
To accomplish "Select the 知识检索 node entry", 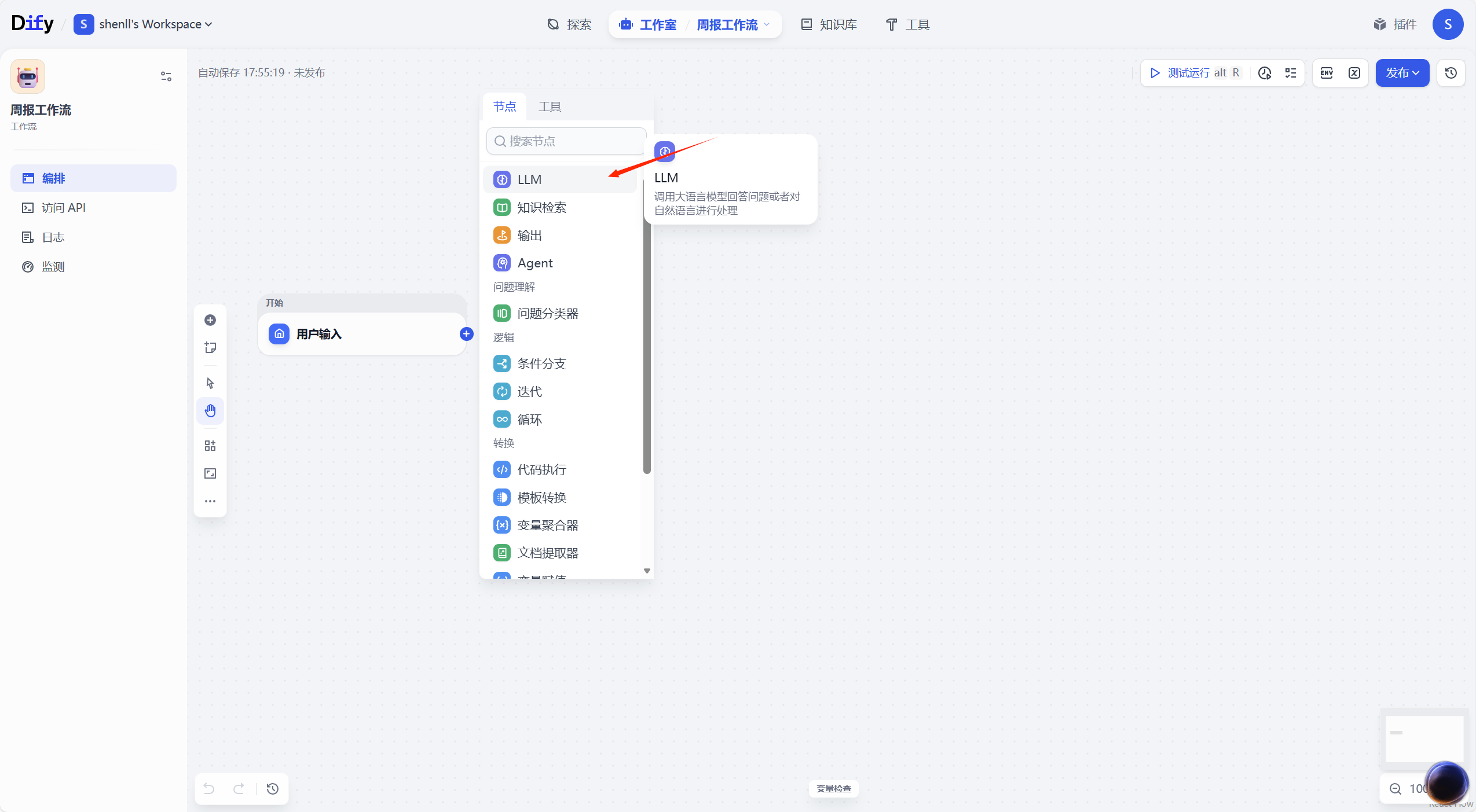I will [x=541, y=207].
